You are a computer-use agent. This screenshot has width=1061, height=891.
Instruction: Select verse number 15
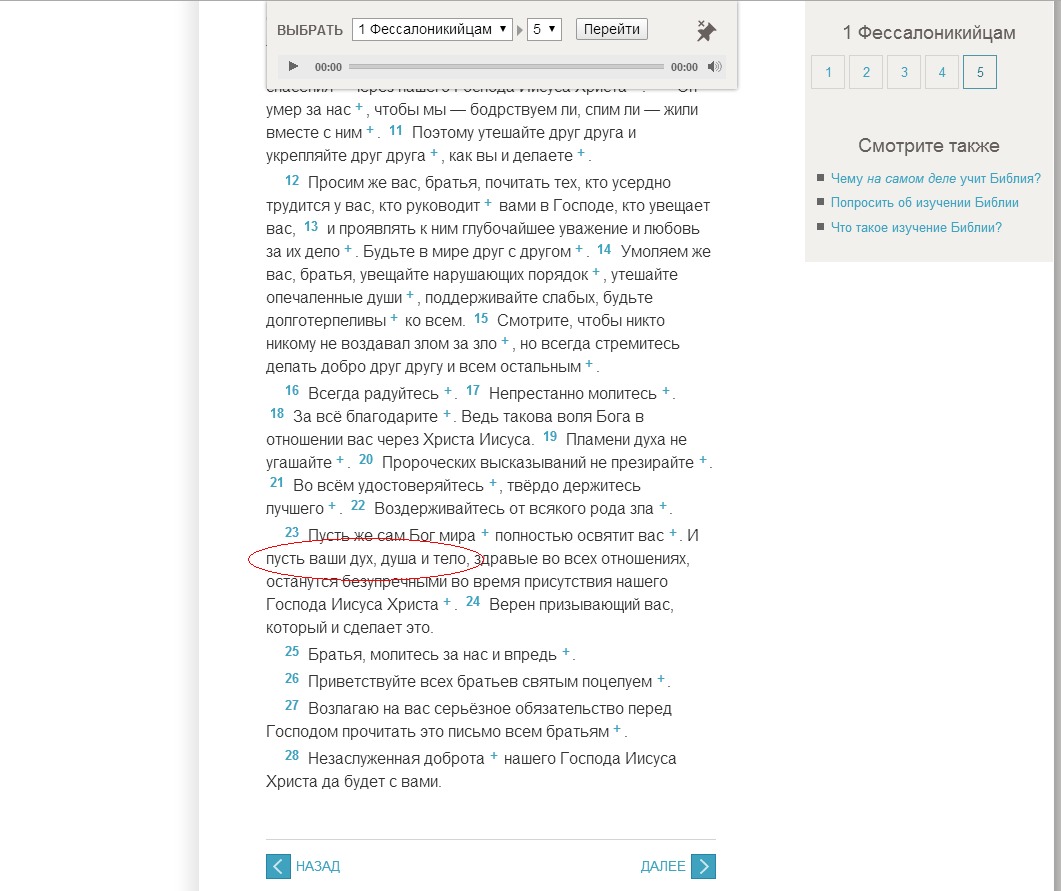481,319
